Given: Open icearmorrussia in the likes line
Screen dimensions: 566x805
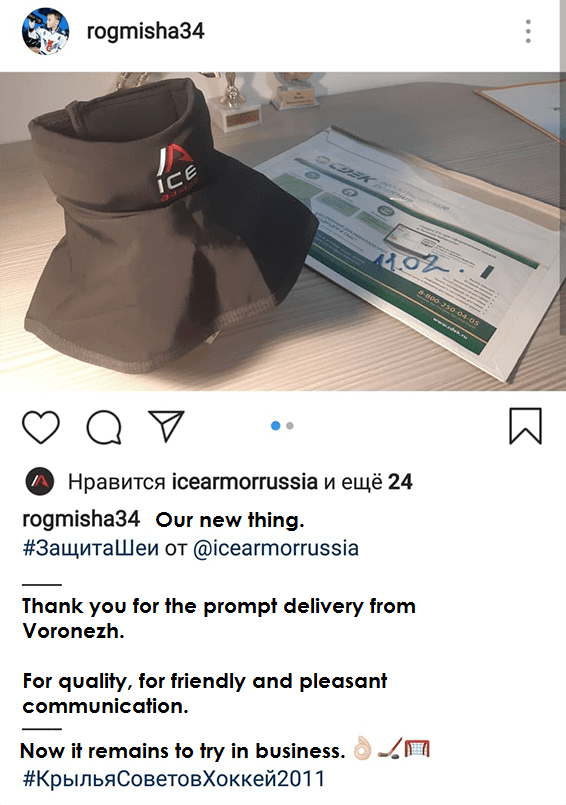Looking at the screenshot, I should 244,482.
